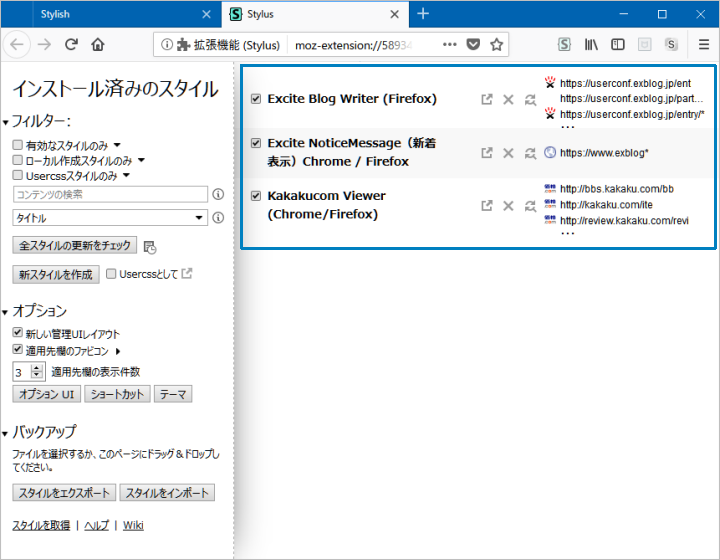720x560 pixels.
Task: Open page actions three-dots menu
Action: point(450,45)
